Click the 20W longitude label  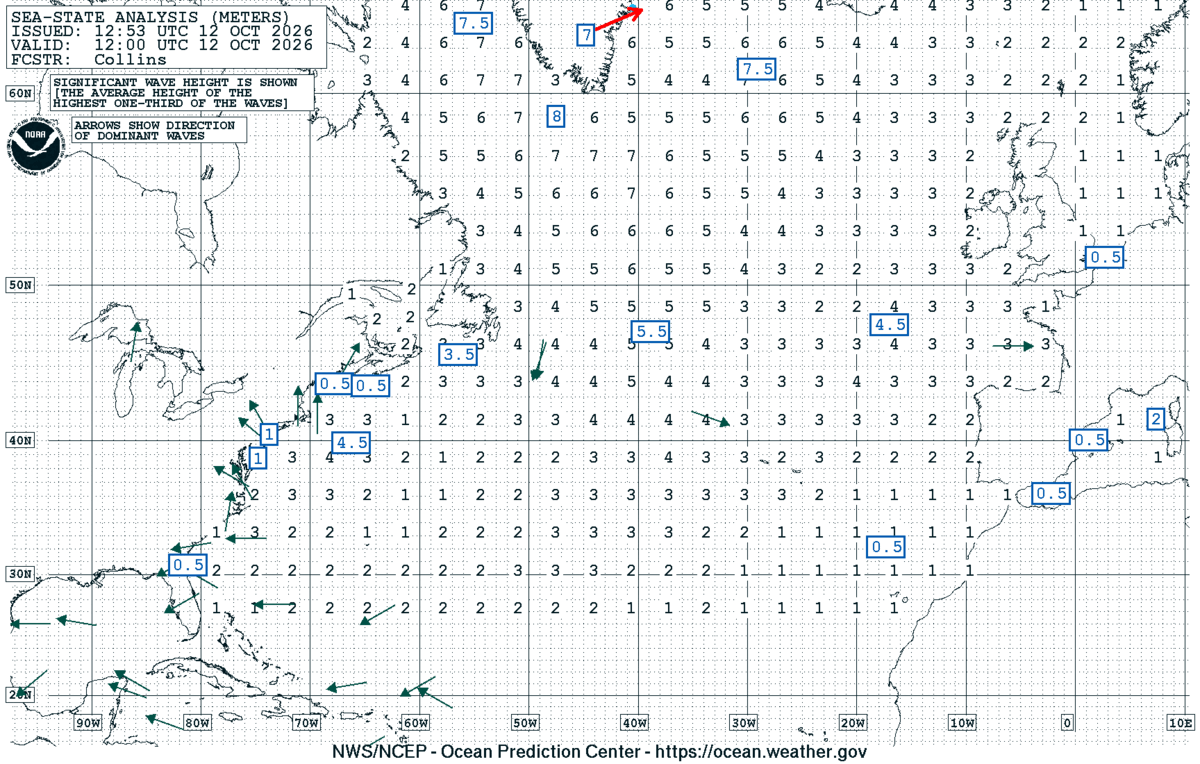852,723
